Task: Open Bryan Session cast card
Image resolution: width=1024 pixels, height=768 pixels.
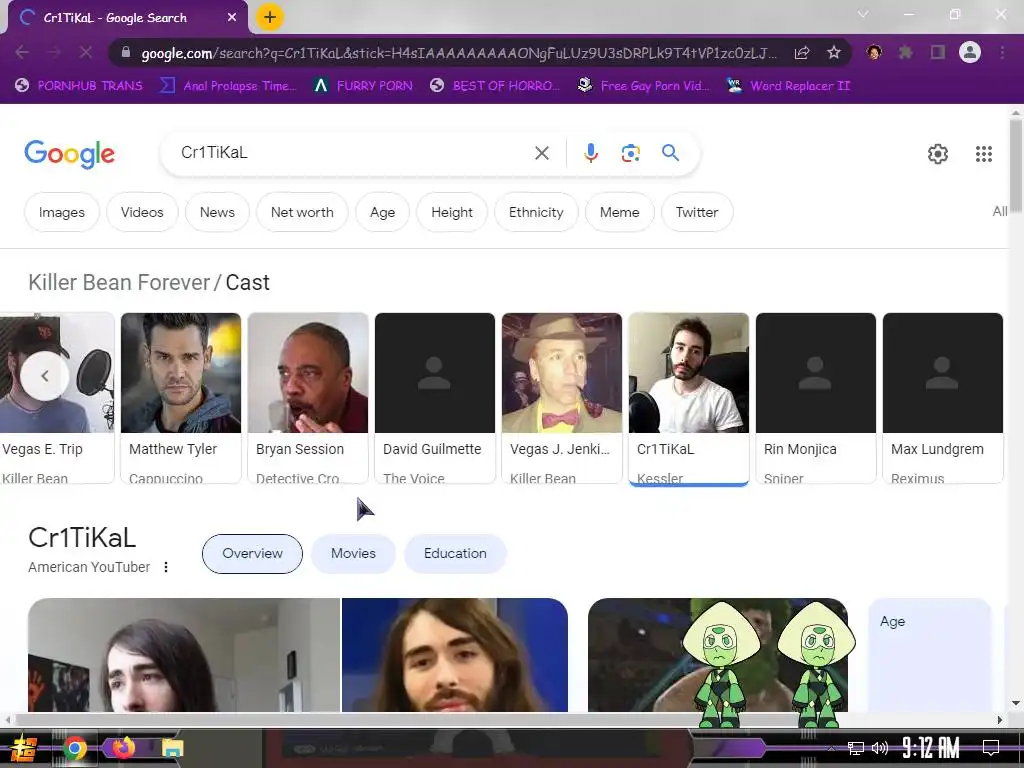Action: point(308,398)
